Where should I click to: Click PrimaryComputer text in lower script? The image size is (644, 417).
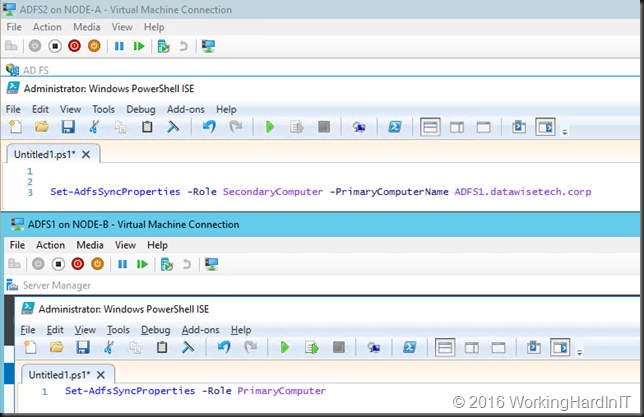[281, 391]
